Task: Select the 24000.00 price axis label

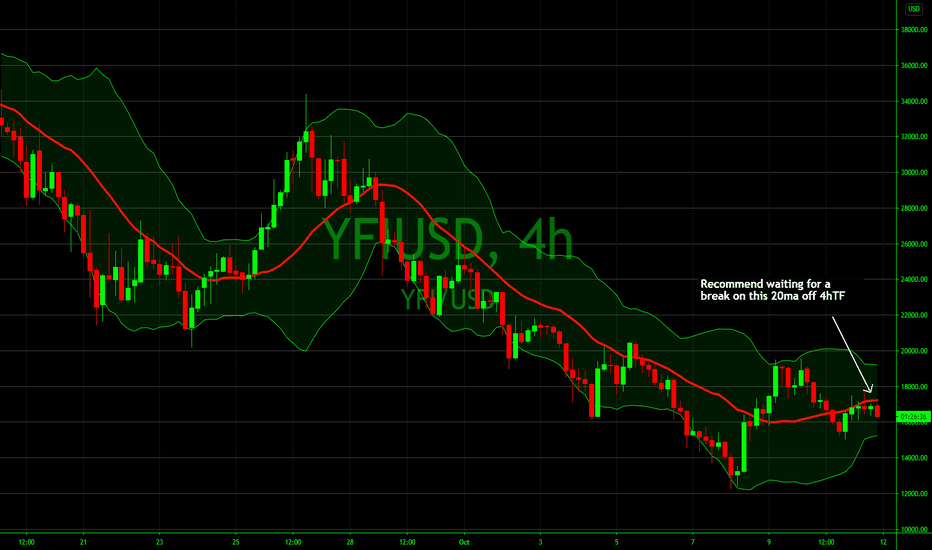Action: pos(914,279)
